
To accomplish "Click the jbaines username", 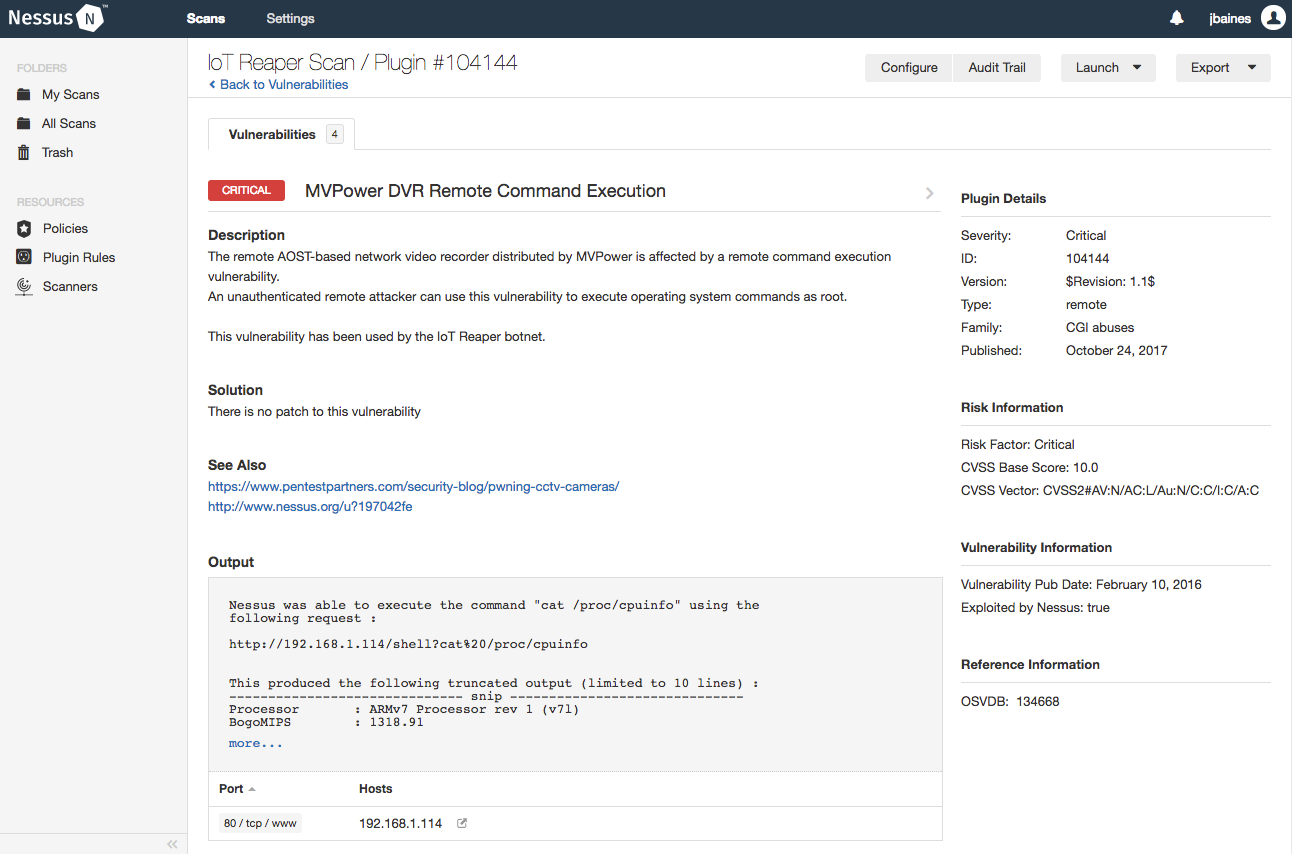I will click(x=1230, y=18).
